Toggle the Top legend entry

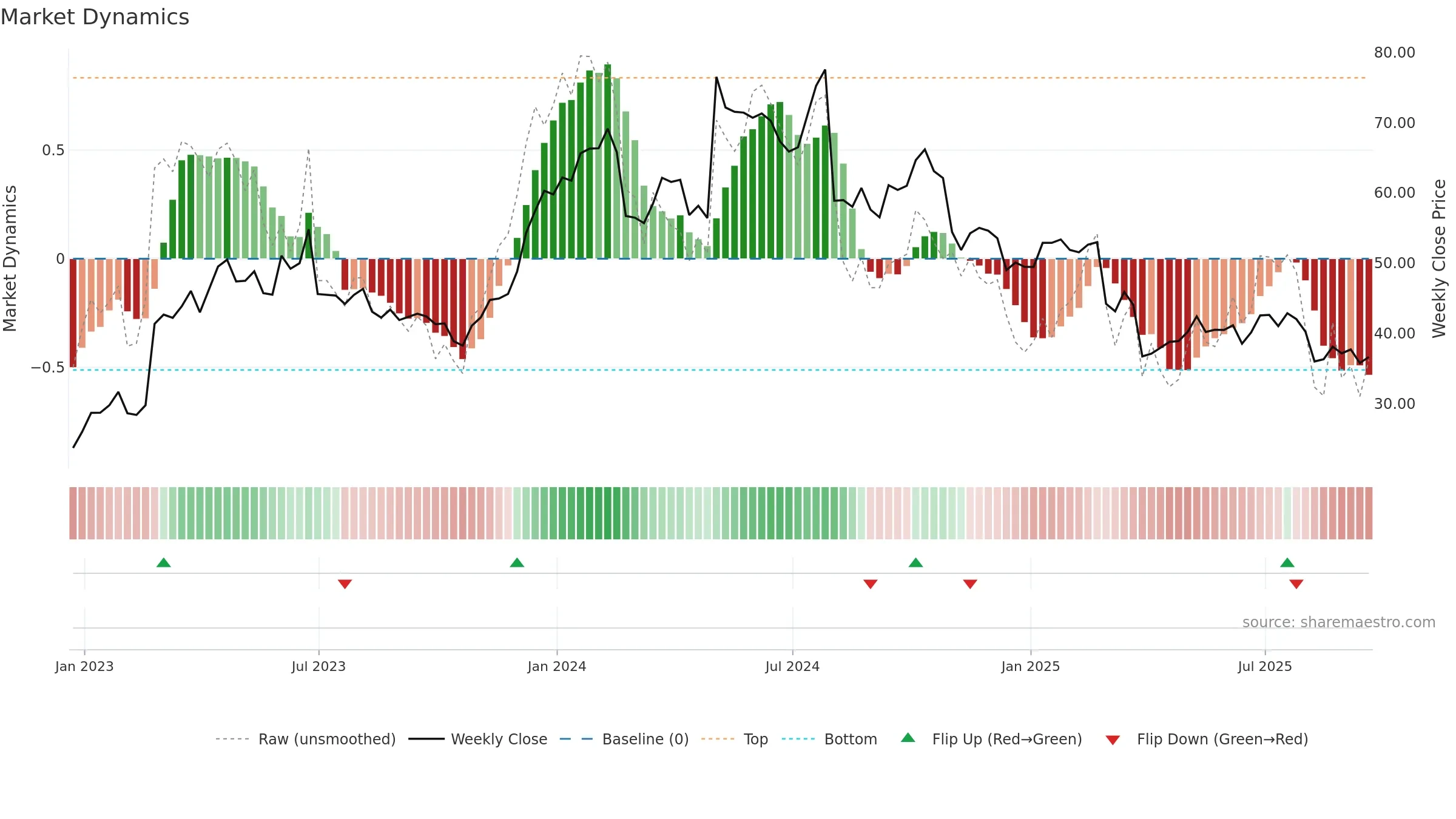coord(734,739)
